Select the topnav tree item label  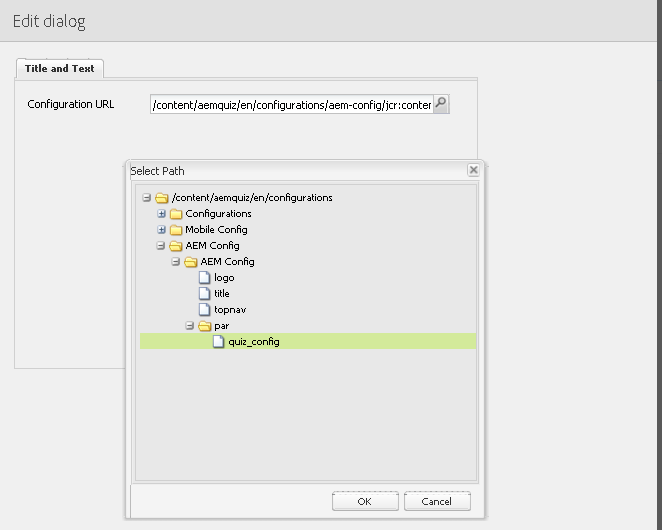229,309
